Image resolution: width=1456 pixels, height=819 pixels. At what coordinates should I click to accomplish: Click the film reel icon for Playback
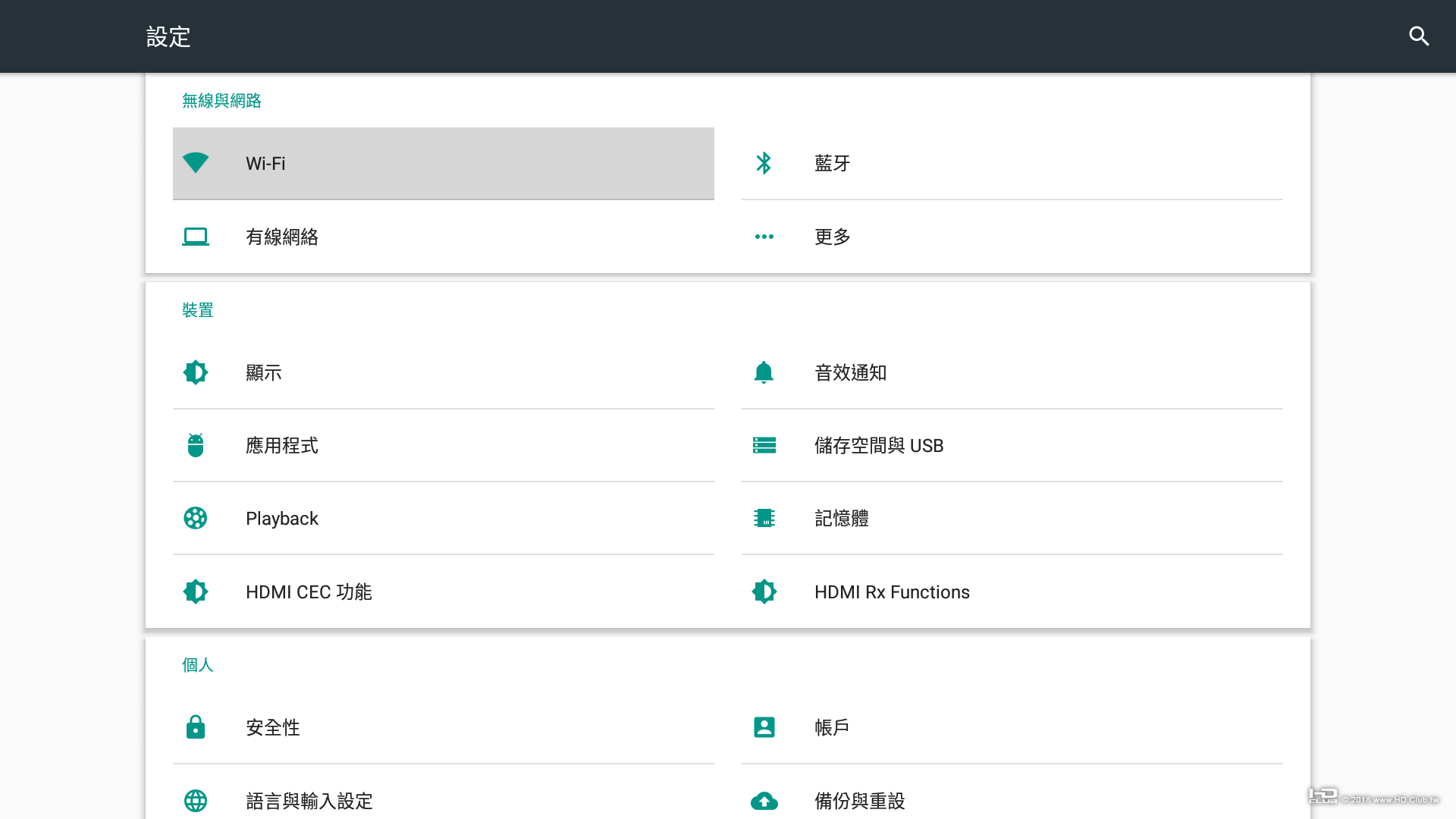(196, 518)
